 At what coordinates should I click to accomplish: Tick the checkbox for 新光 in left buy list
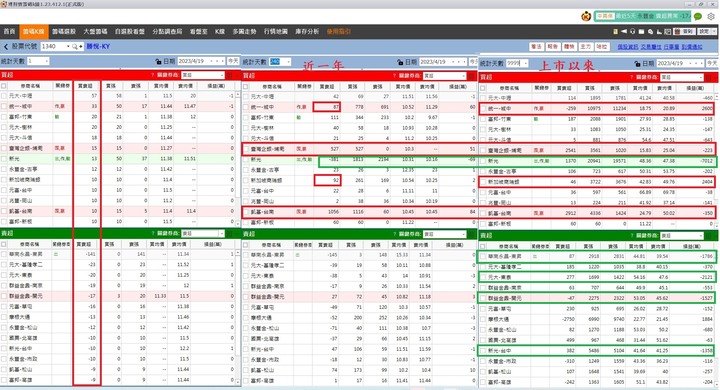pos(4,158)
